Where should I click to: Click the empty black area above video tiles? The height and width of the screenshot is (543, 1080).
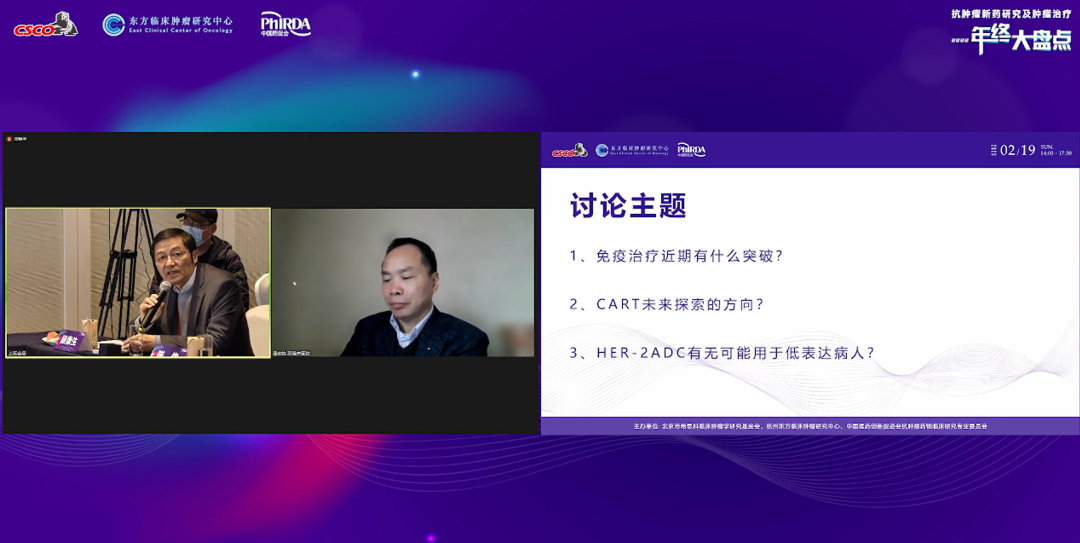270,170
